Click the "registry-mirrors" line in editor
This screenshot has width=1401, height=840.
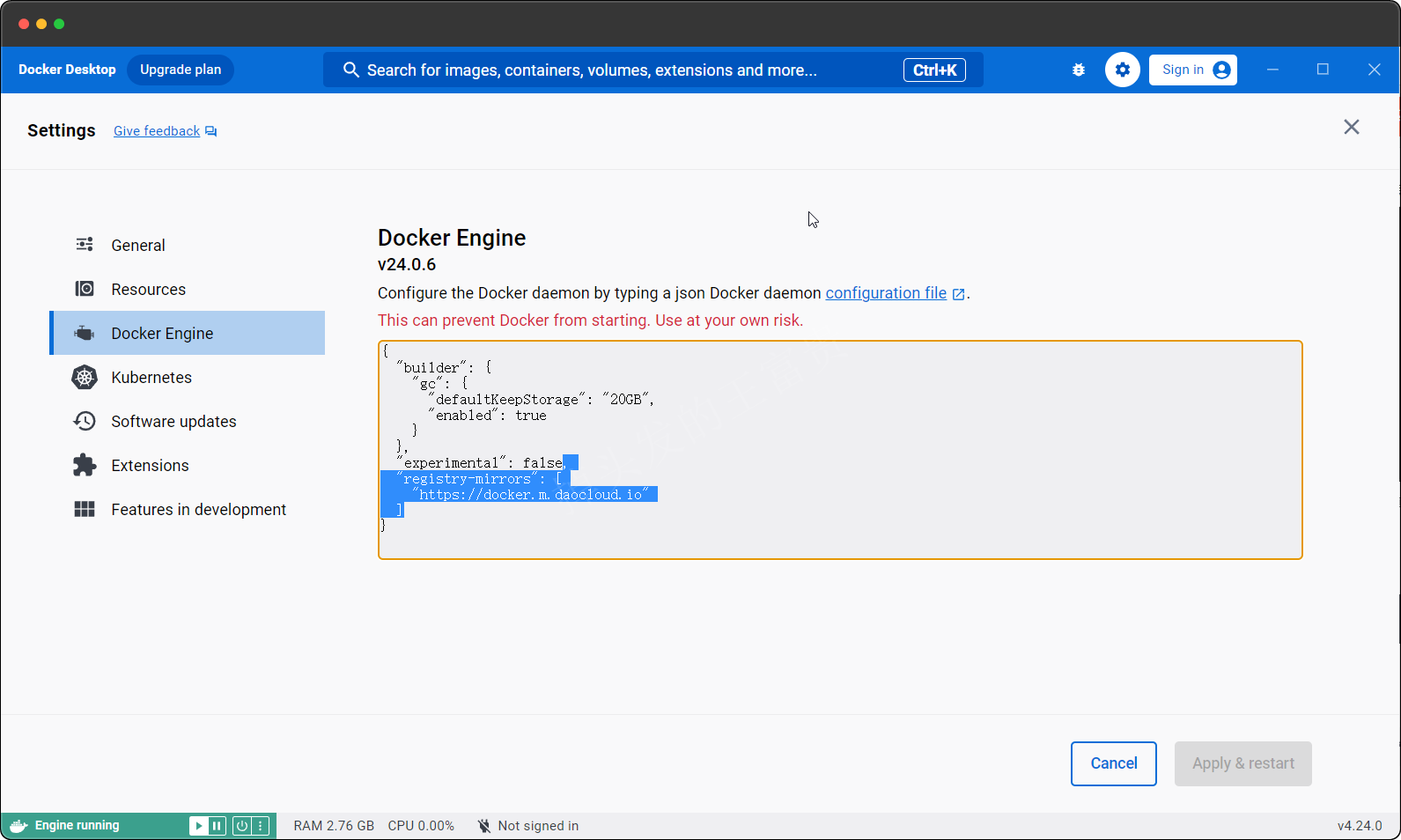[x=479, y=479]
